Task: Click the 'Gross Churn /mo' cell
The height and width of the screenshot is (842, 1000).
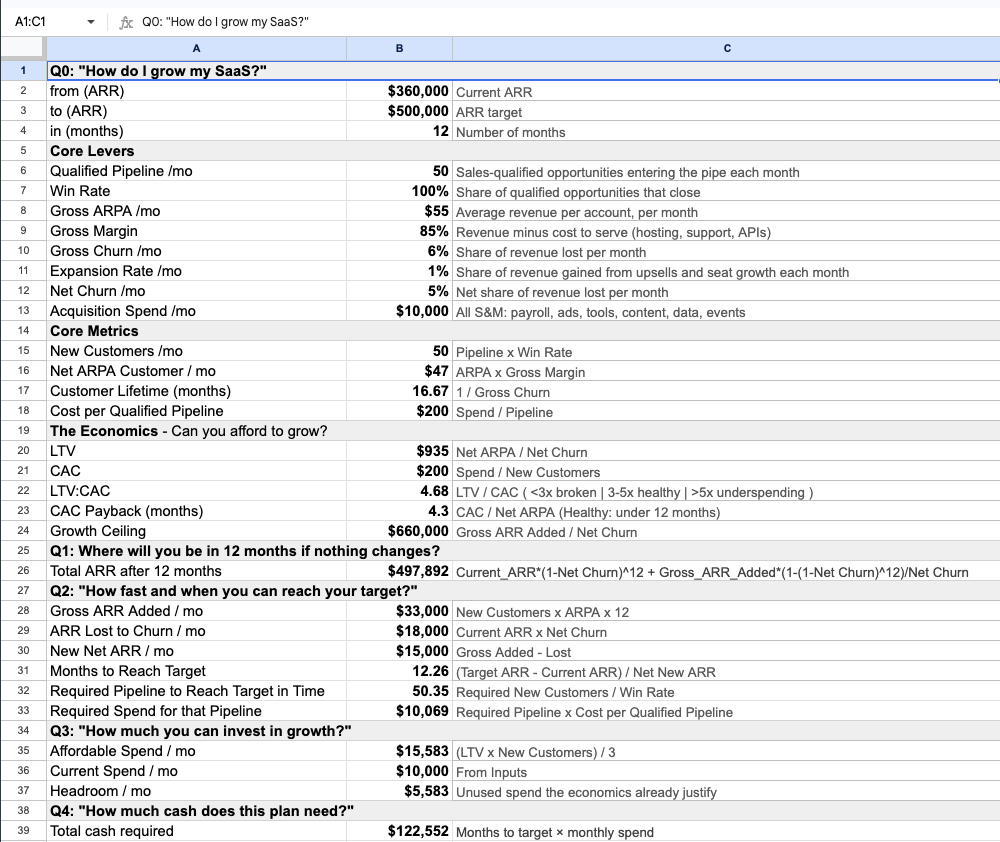Action: pyautogui.click(x=196, y=251)
